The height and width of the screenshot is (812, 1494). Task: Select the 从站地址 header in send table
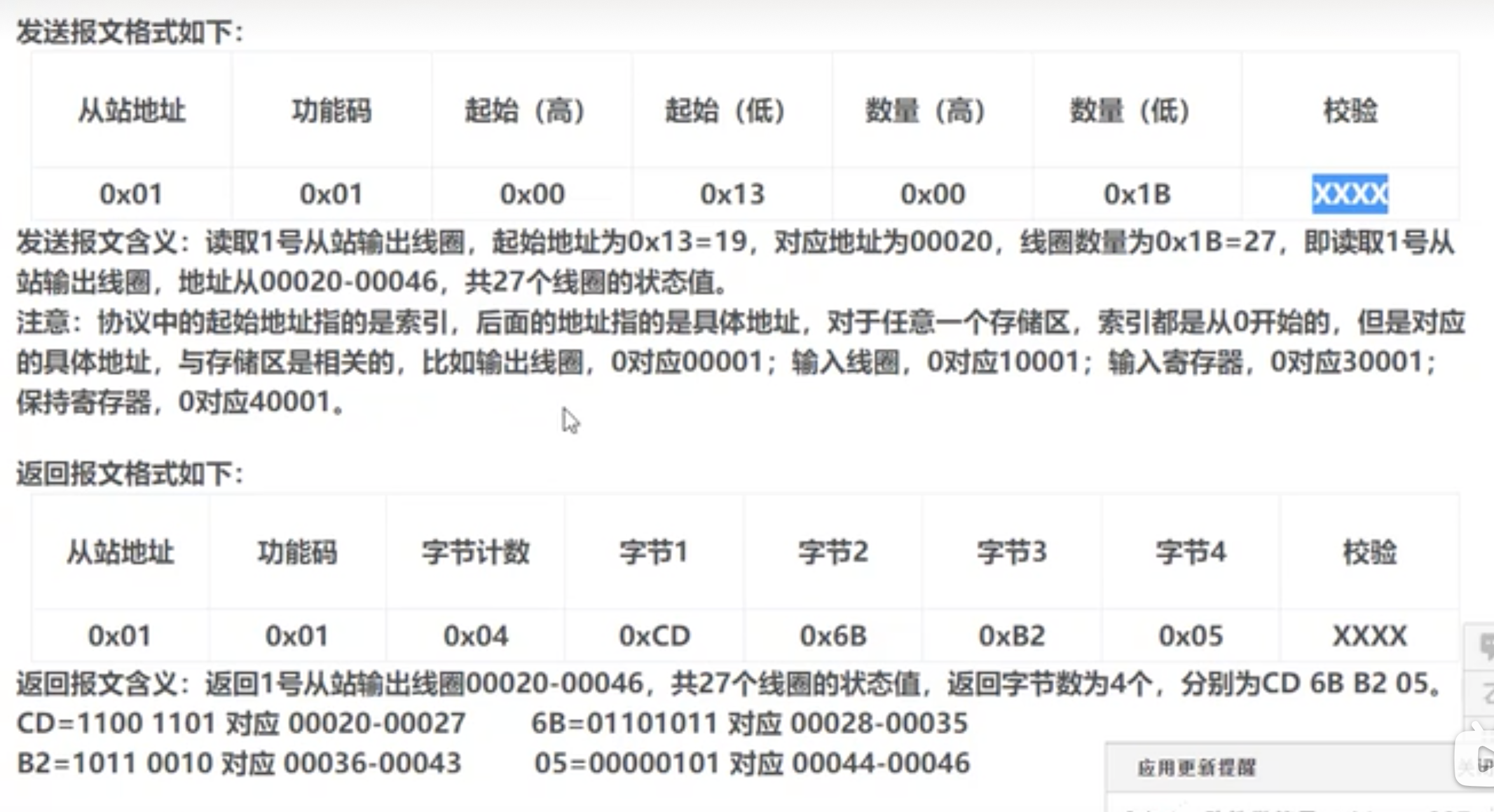[131, 111]
